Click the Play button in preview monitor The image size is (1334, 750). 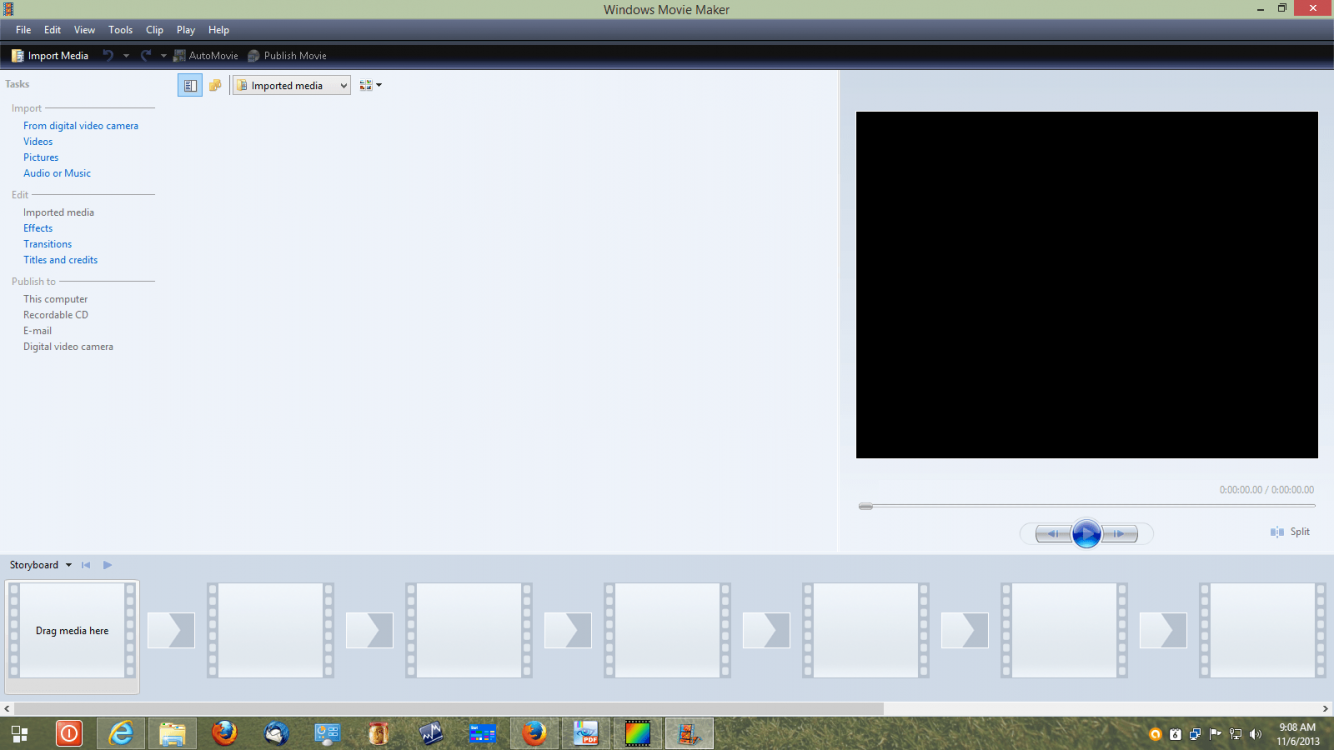1086,534
